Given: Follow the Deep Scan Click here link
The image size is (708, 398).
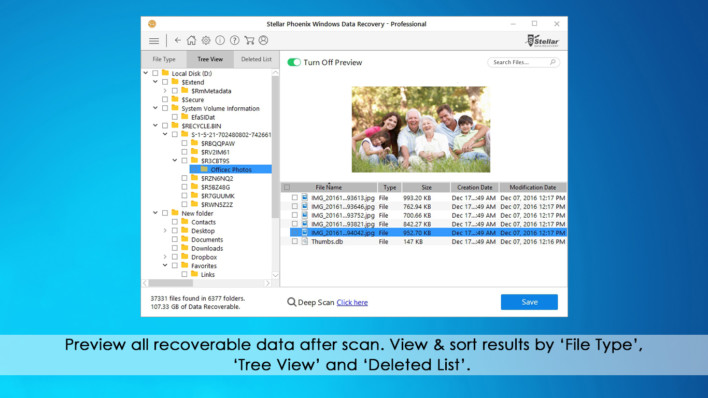Looking at the screenshot, I should (x=352, y=303).
